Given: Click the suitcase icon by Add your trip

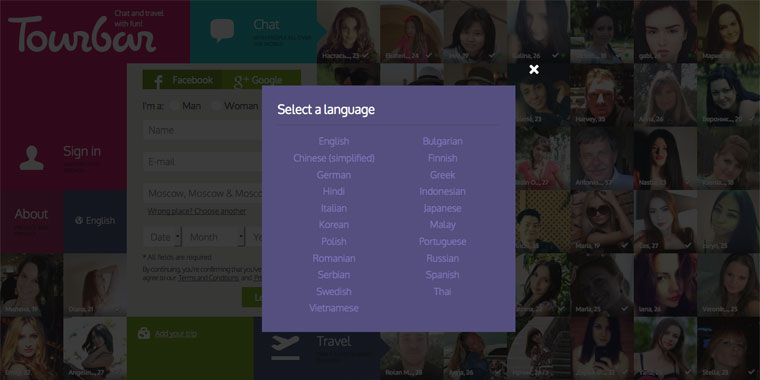Looking at the screenshot, I should pyautogui.click(x=143, y=333).
